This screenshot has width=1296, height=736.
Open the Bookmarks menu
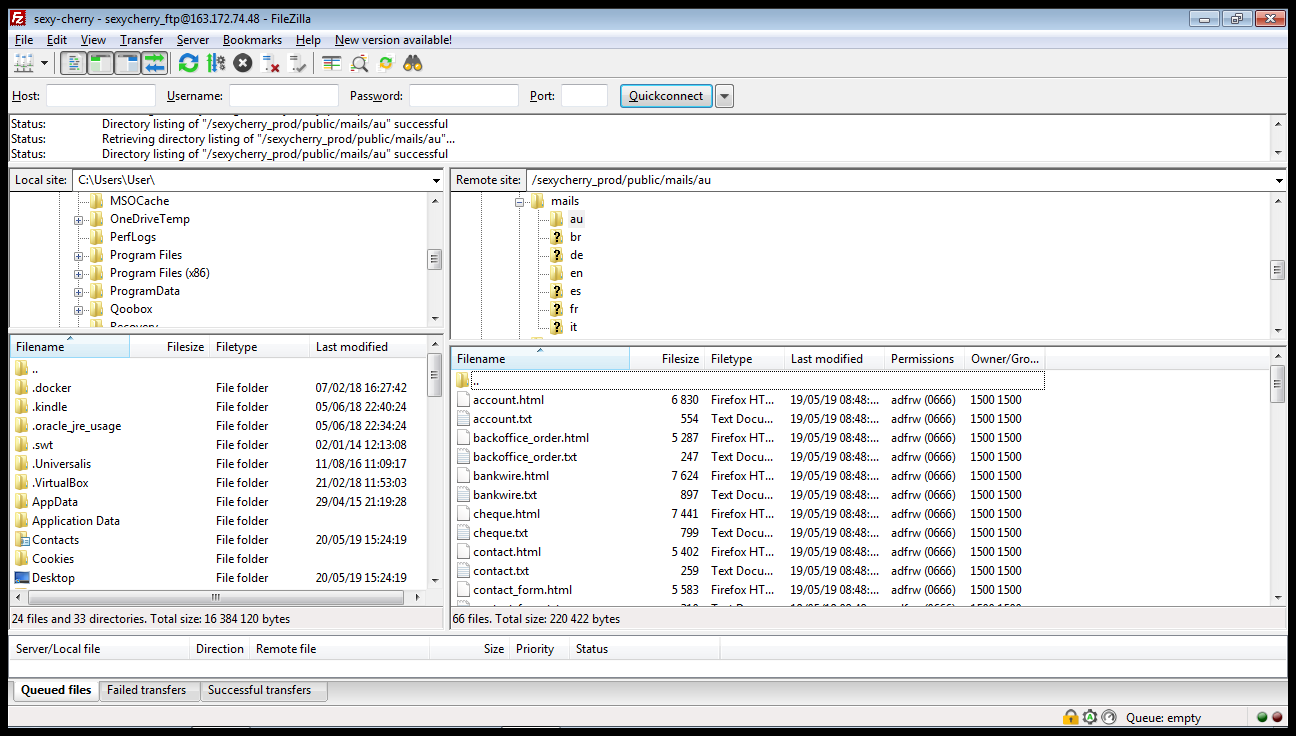click(x=252, y=40)
